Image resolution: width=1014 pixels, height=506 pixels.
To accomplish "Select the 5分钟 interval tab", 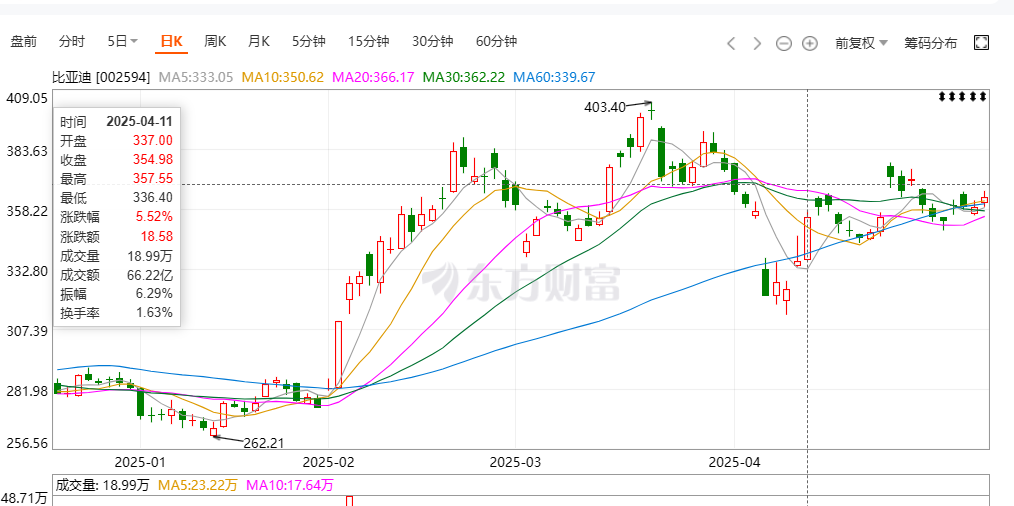I will [308, 42].
